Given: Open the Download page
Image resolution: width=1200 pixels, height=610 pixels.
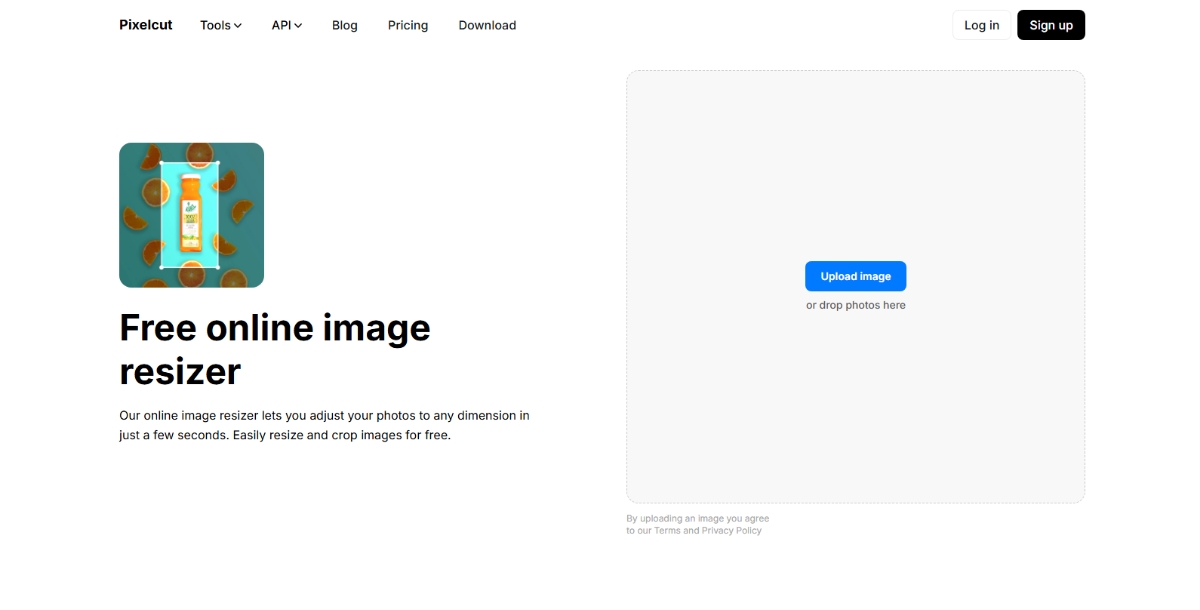Looking at the screenshot, I should pyautogui.click(x=487, y=25).
